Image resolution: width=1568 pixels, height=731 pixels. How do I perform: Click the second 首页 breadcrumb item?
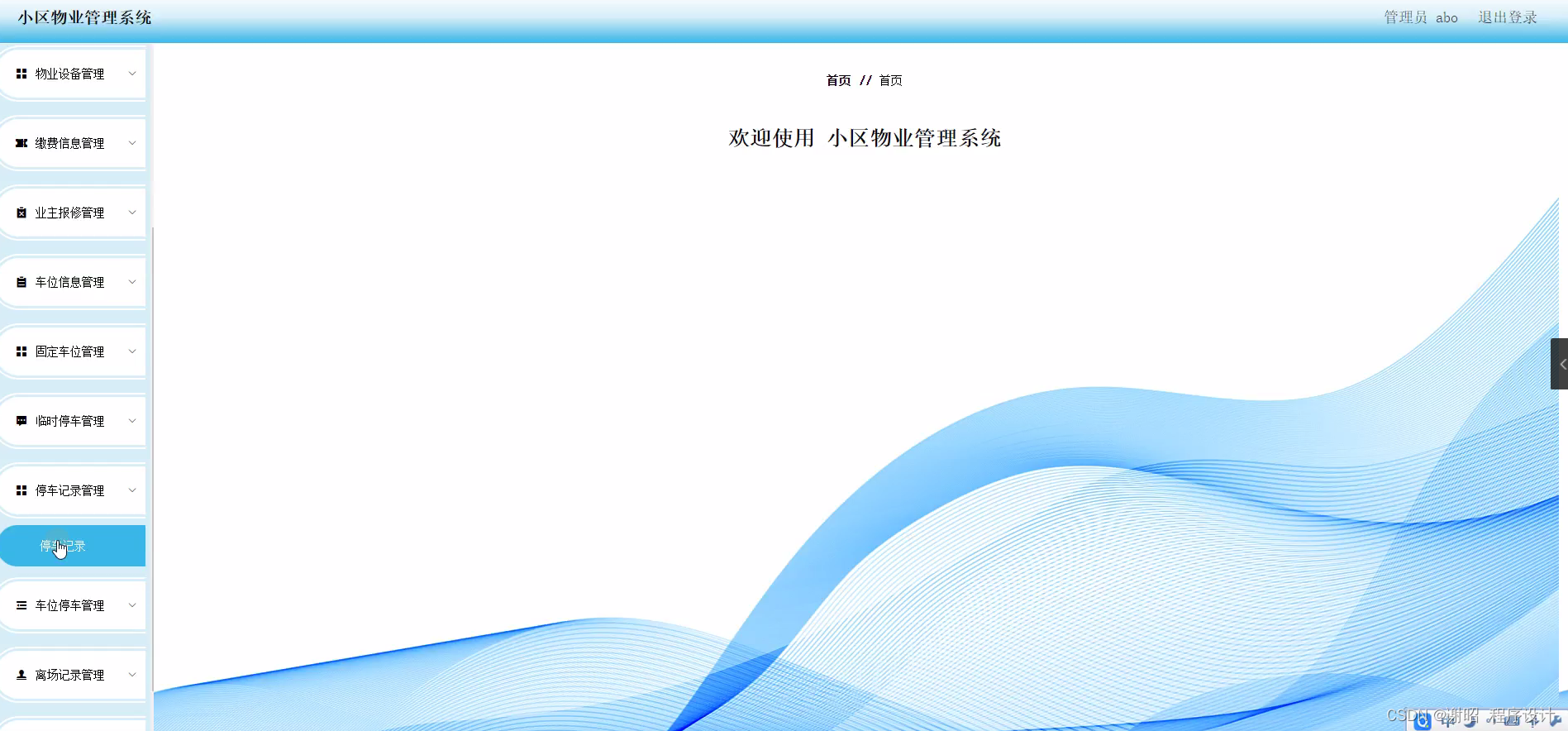tap(890, 80)
